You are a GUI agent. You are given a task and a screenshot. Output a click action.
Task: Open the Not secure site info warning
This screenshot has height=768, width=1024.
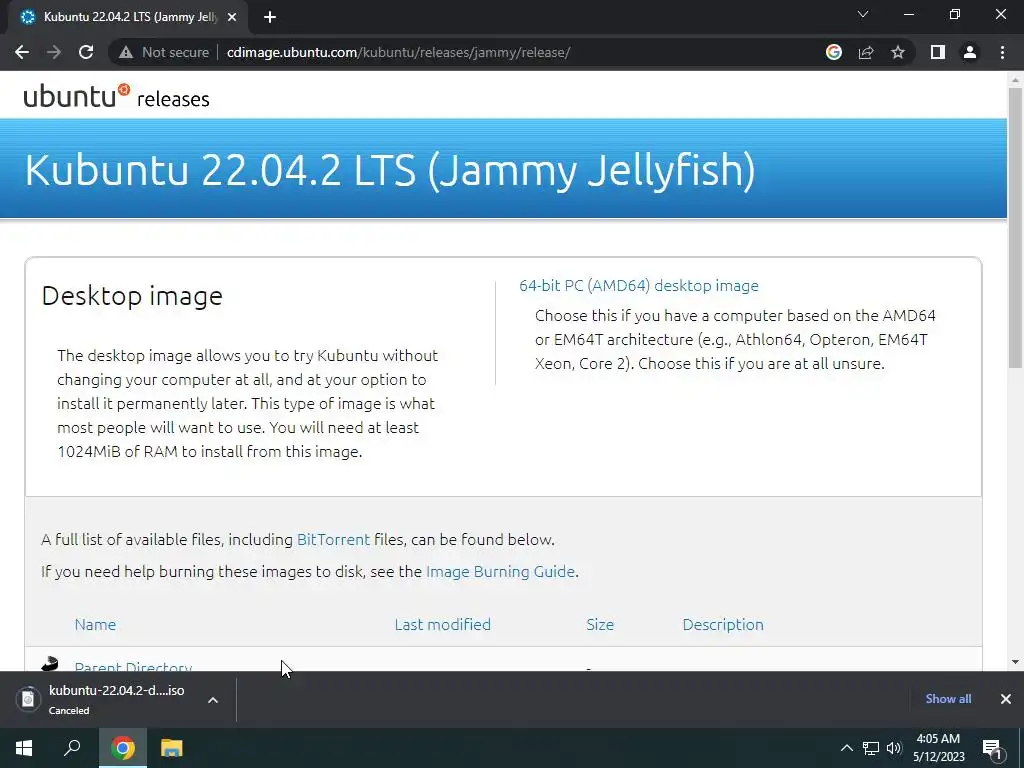(x=164, y=52)
